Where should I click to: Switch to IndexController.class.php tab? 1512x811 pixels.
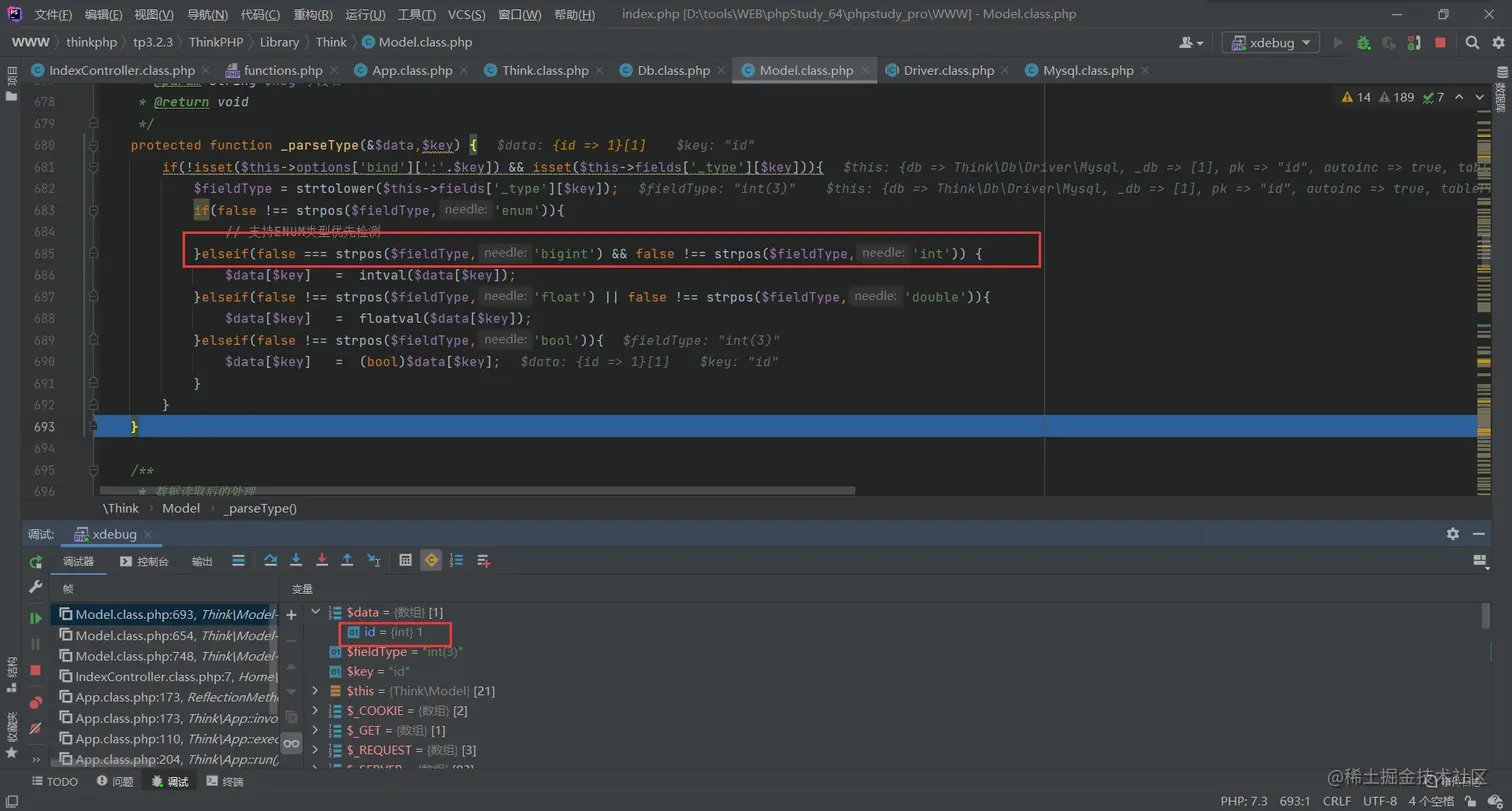tap(121, 71)
